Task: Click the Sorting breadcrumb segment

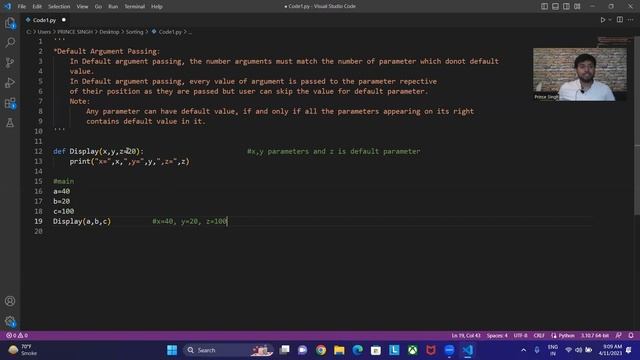Action: [134, 32]
